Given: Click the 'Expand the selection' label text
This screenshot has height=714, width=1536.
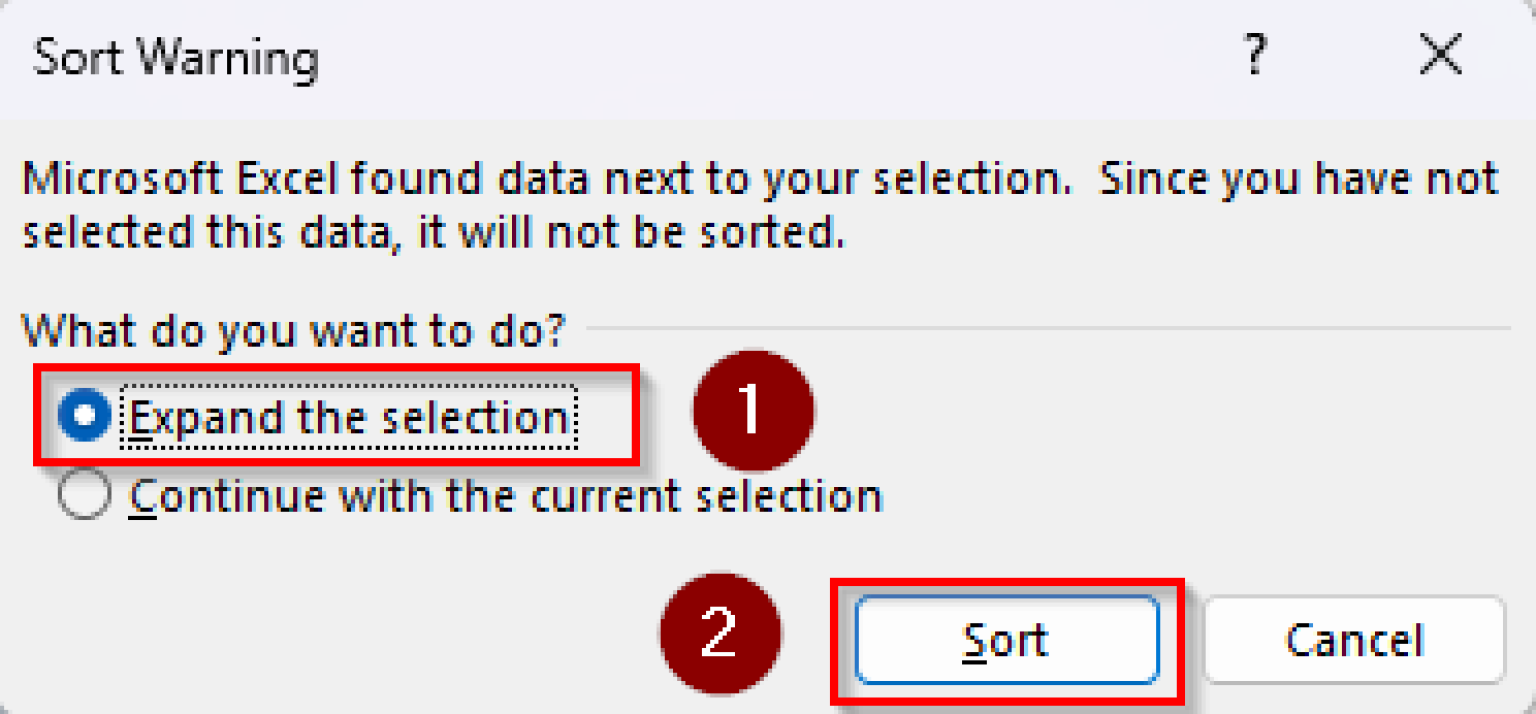Looking at the screenshot, I should (350, 418).
